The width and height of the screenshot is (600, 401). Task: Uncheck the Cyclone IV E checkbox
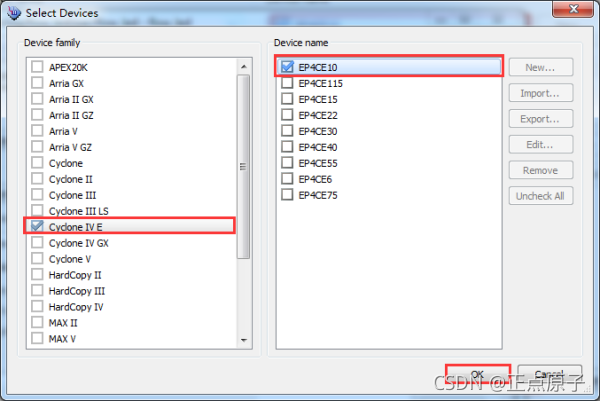coord(37,227)
